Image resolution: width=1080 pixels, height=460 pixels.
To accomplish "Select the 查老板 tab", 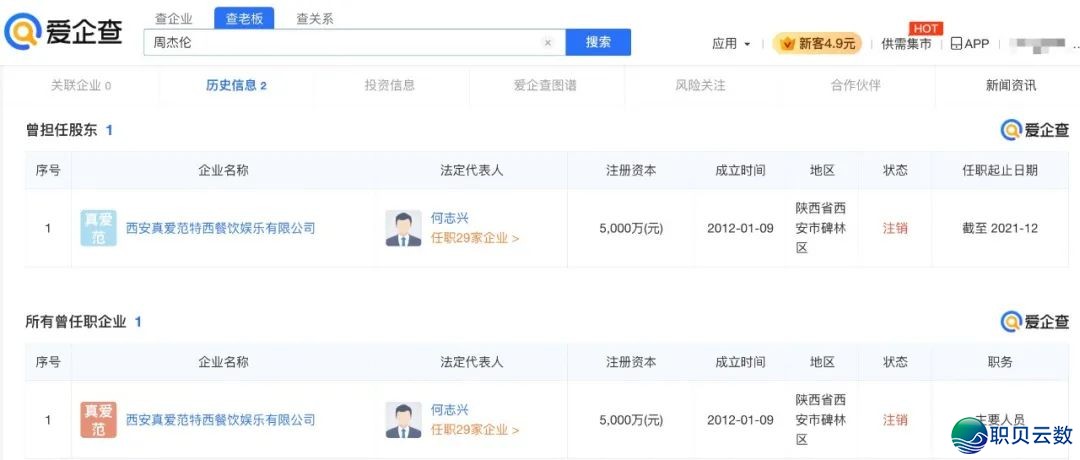I will pyautogui.click(x=244, y=19).
